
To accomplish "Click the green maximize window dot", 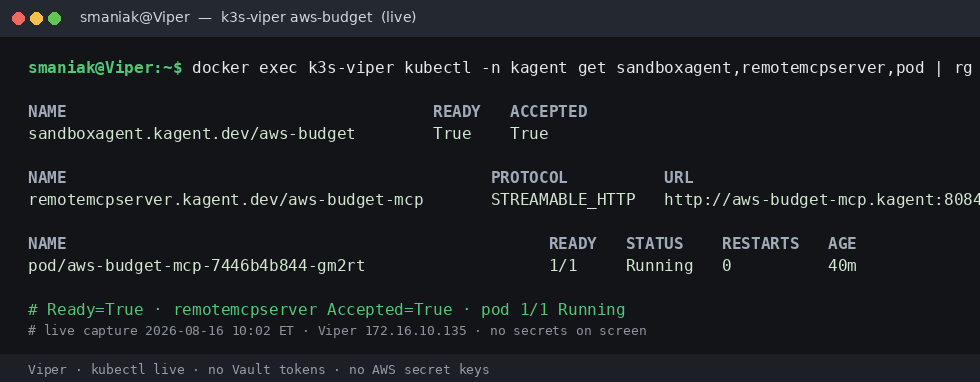I will point(55,18).
